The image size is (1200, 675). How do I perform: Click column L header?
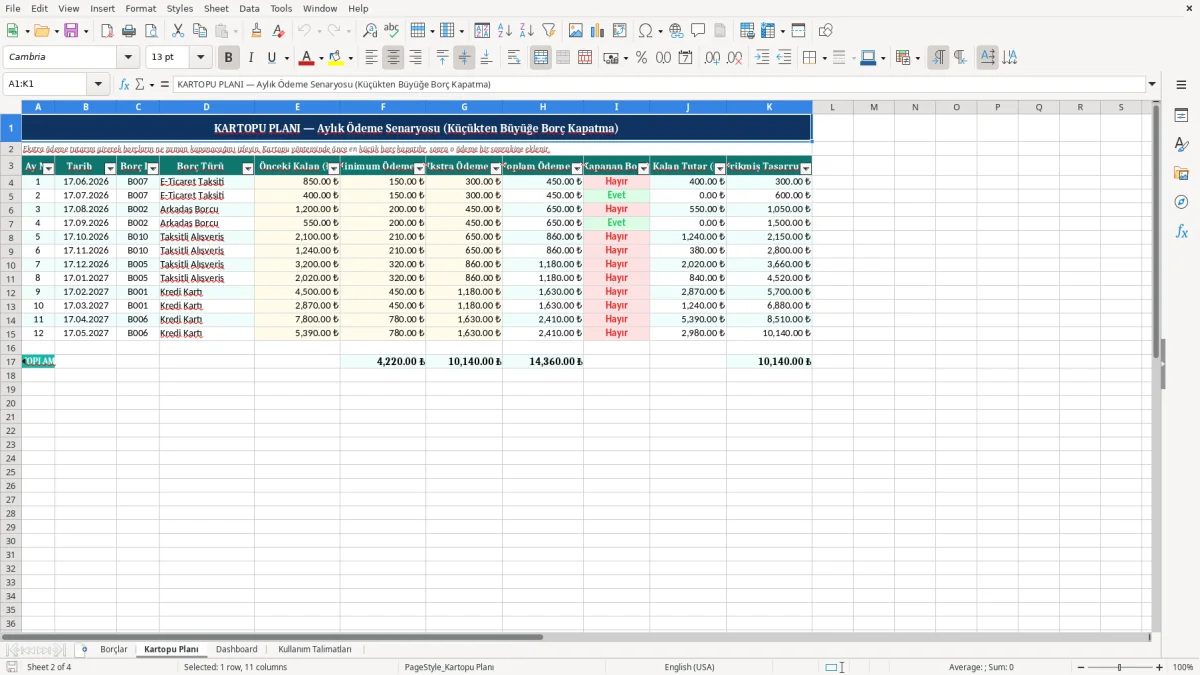[832, 107]
